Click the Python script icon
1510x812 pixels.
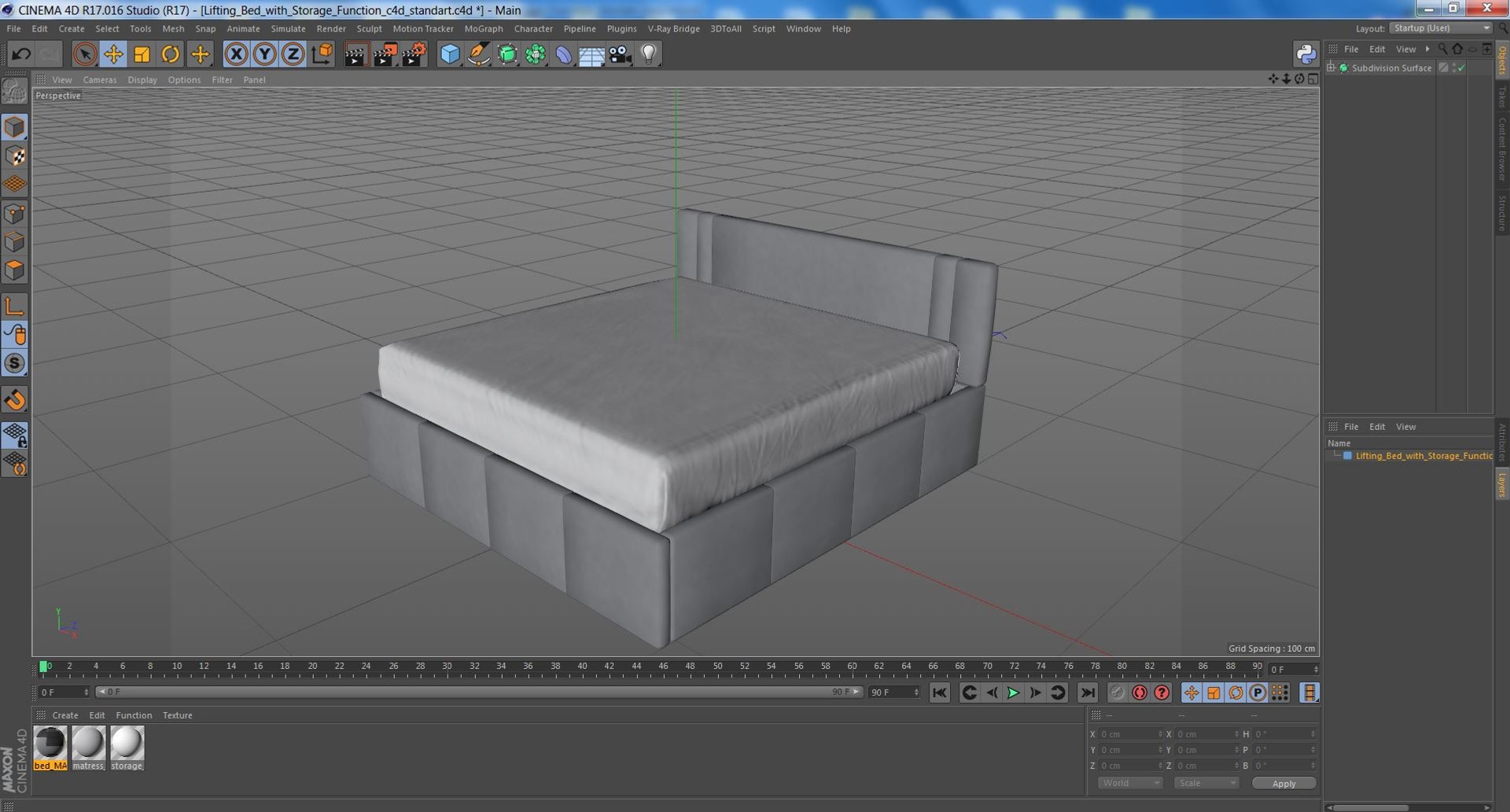click(x=1306, y=54)
